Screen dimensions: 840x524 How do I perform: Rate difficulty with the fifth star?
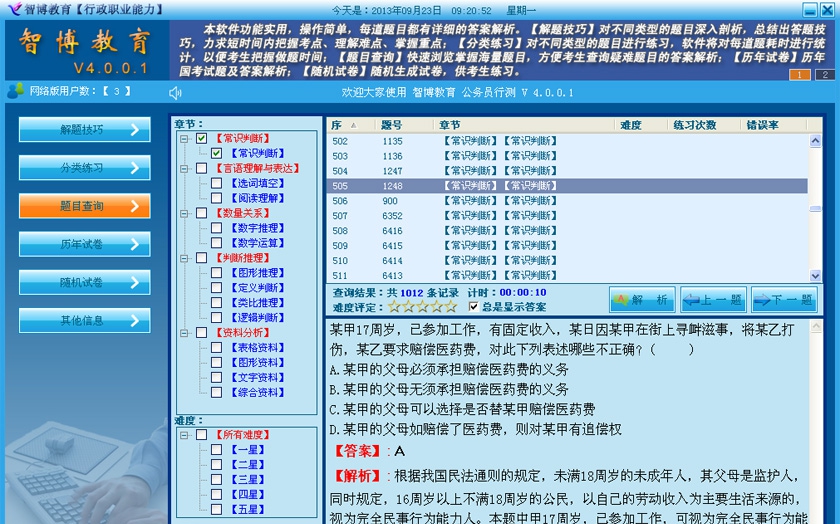(x=451, y=306)
